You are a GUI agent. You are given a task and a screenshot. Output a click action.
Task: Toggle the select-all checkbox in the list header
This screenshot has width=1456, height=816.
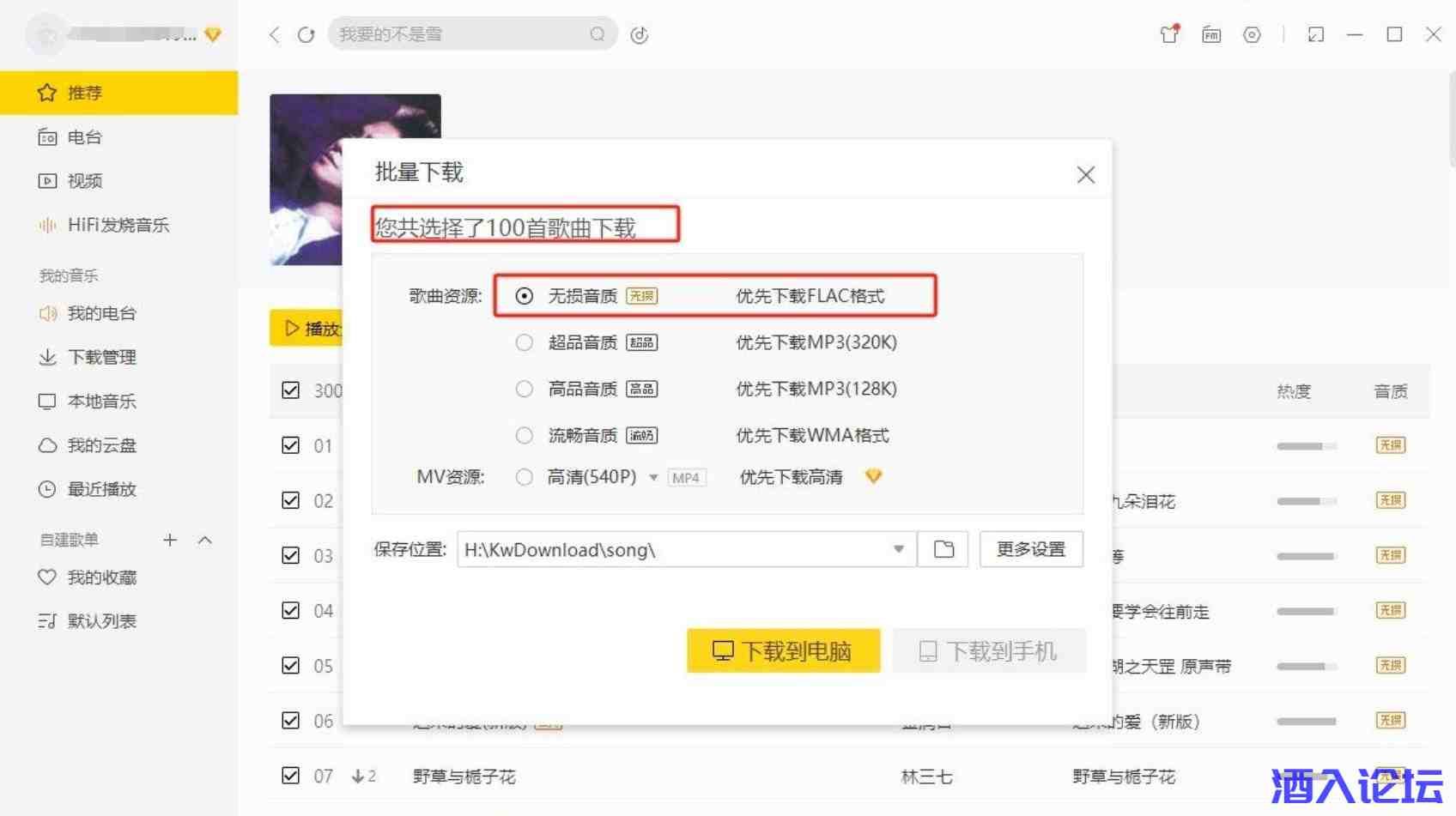click(291, 390)
